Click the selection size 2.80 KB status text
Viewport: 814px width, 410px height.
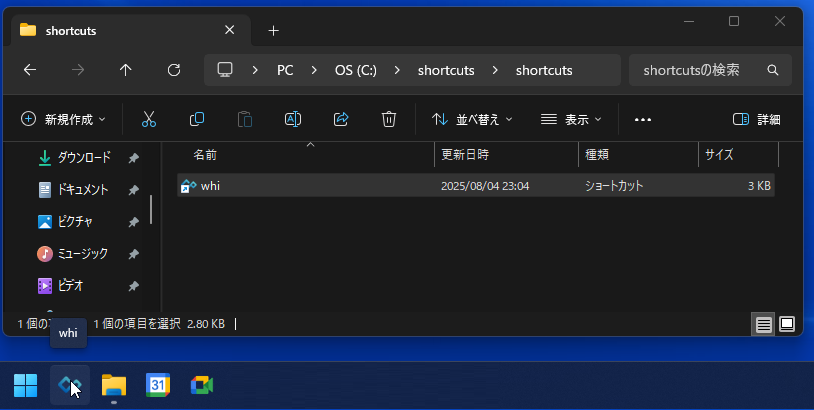pyautogui.click(x=206, y=324)
